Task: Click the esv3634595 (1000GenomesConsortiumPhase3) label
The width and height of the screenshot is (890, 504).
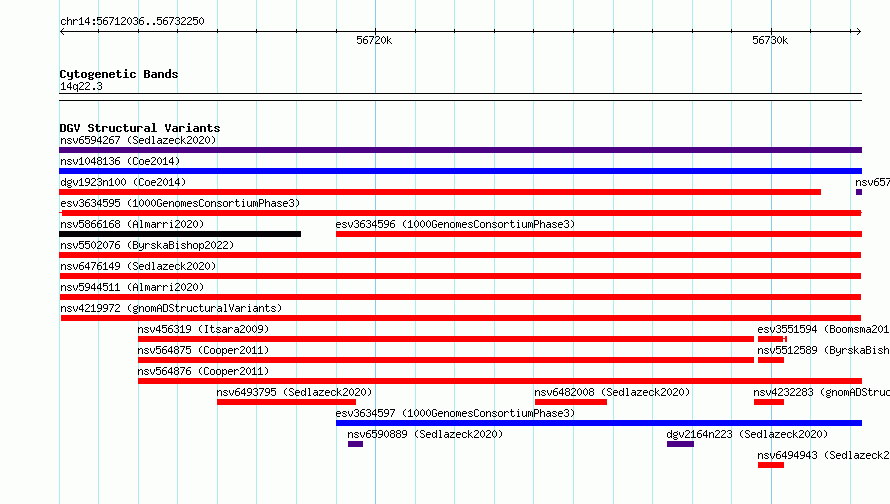Action: click(180, 203)
